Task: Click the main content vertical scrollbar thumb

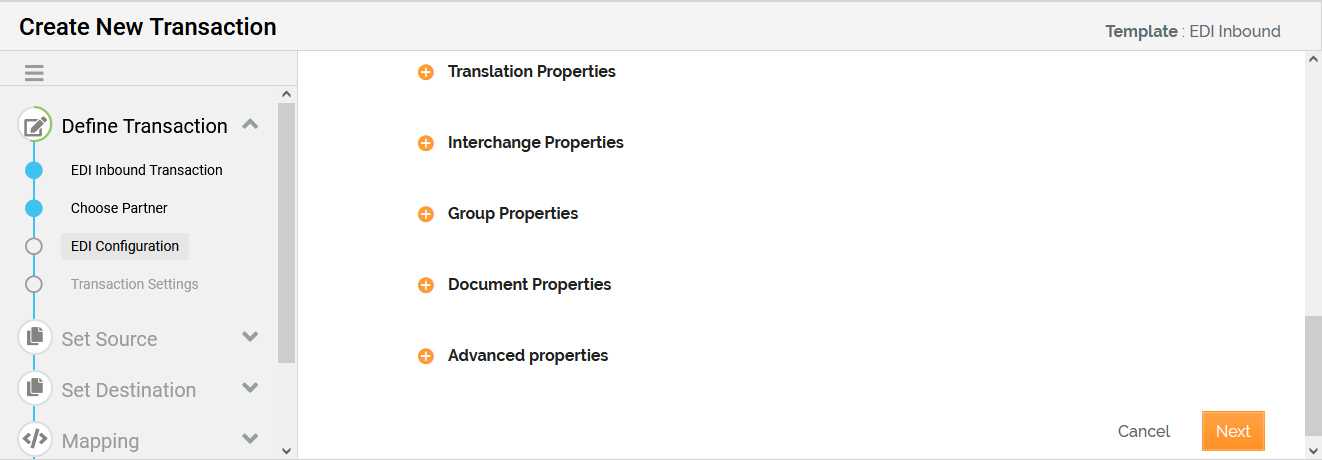Action: (x=1313, y=375)
